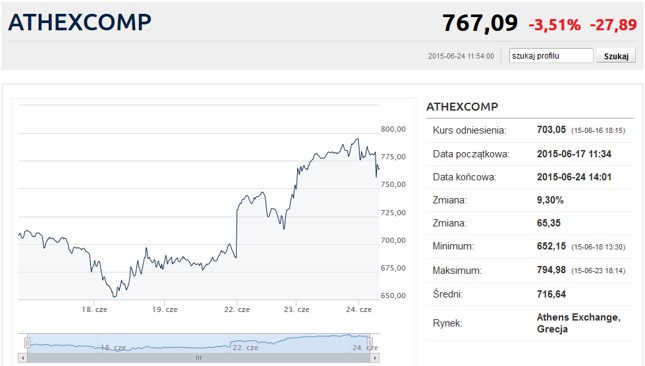645x366 pixels.
Task: Click the Minimum date (15-06-18 13:30)
Action: point(598,247)
